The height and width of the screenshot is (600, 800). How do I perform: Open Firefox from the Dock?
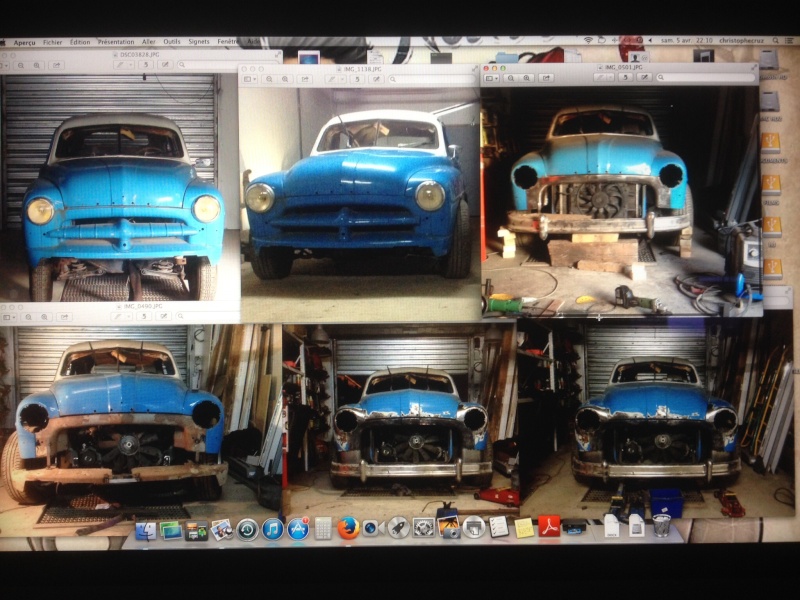[x=348, y=528]
